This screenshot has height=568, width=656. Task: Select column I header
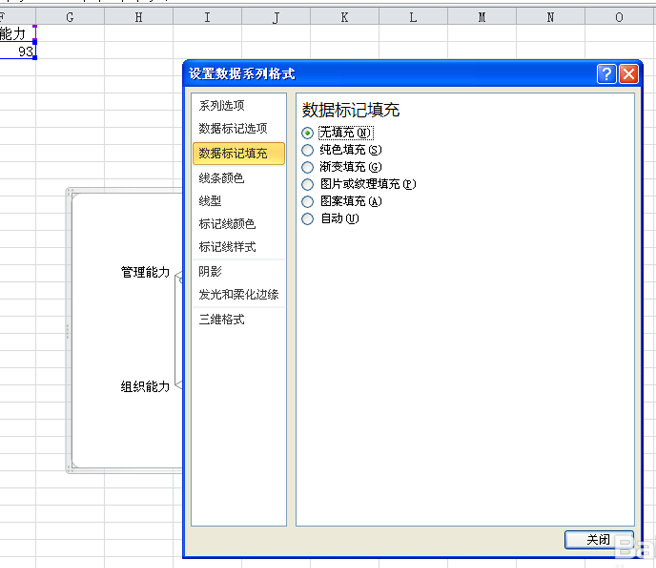(x=207, y=17)
